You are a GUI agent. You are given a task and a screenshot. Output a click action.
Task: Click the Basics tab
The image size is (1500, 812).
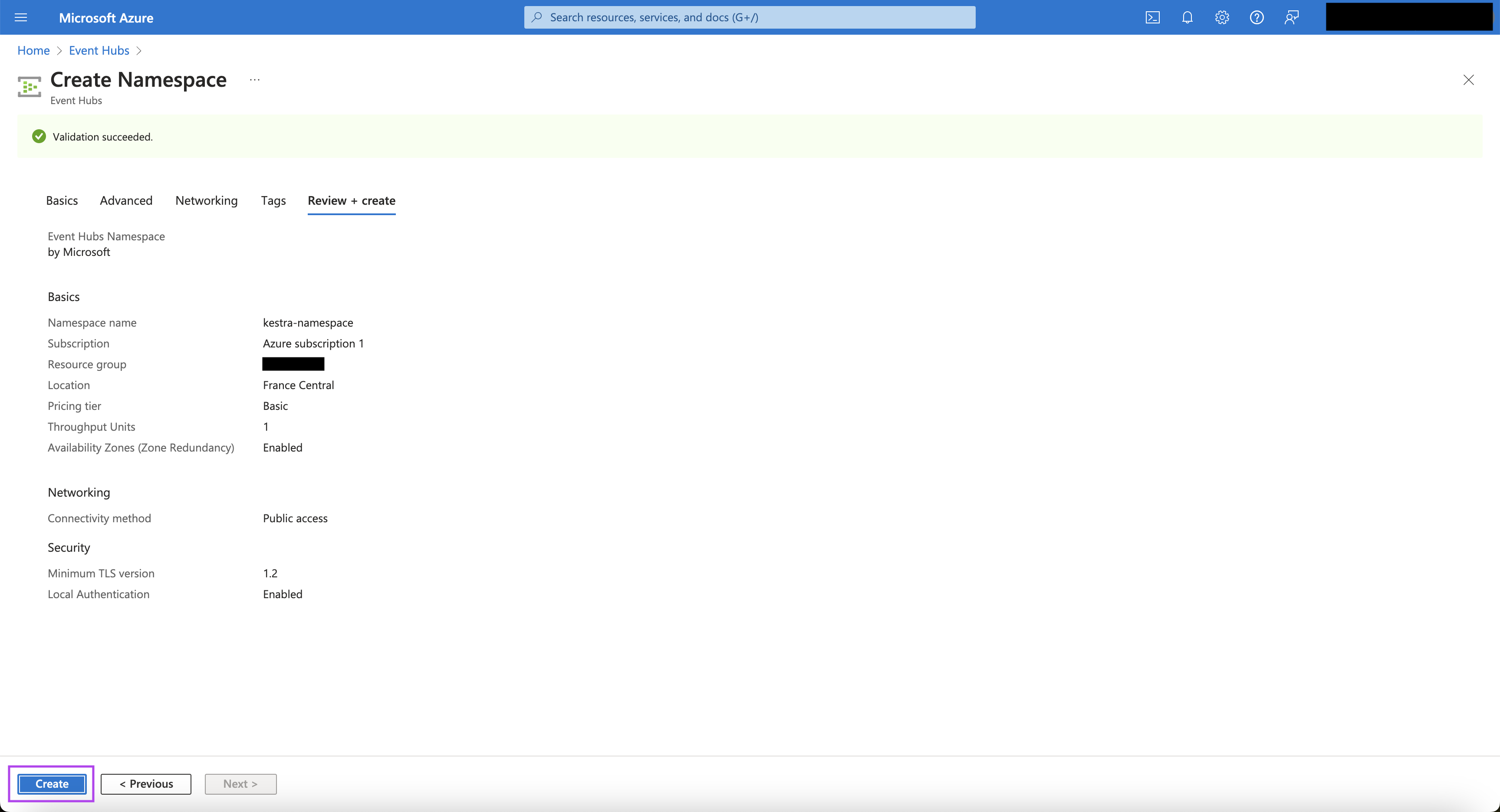click(62, 200)
